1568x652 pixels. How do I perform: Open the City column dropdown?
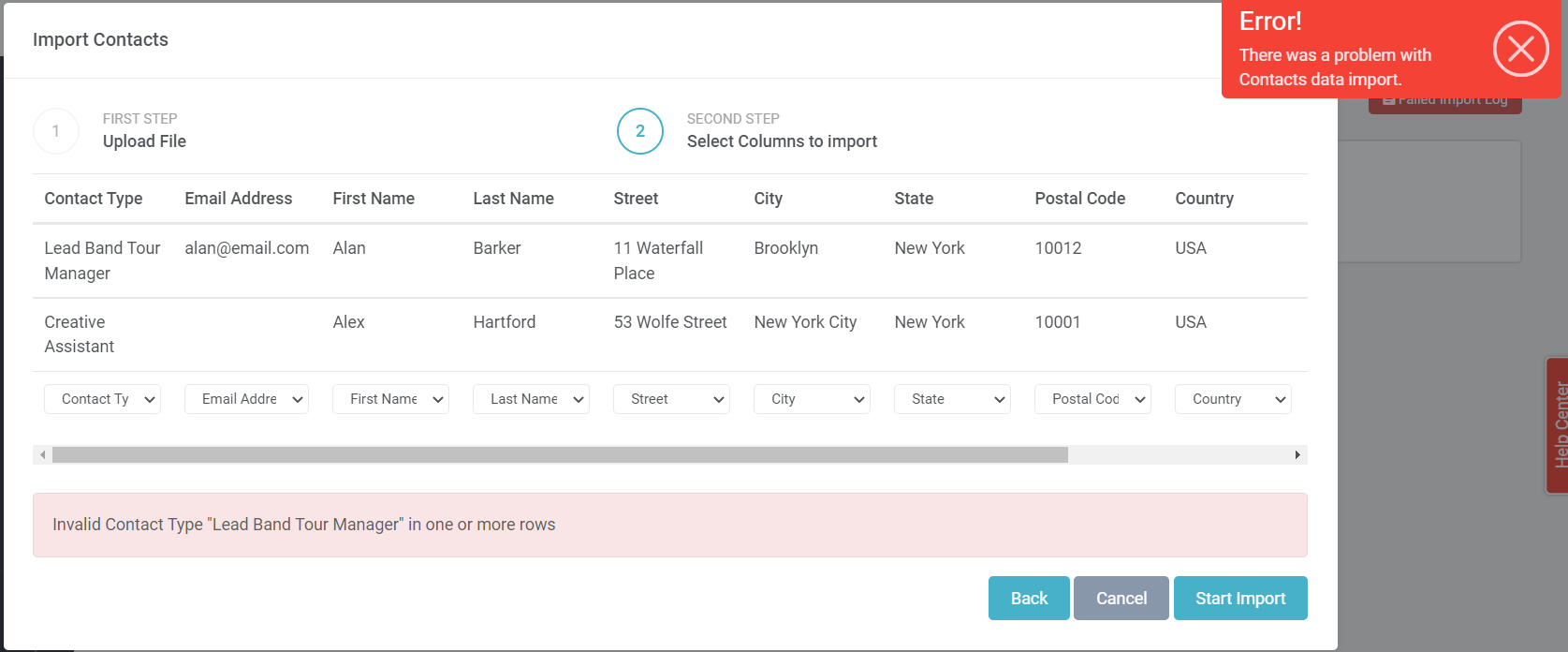pos(812,399)
